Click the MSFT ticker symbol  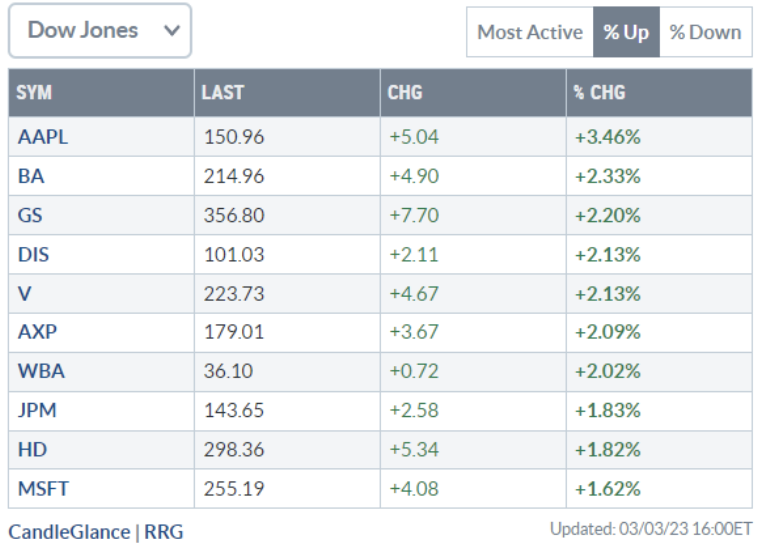[44, 488]
